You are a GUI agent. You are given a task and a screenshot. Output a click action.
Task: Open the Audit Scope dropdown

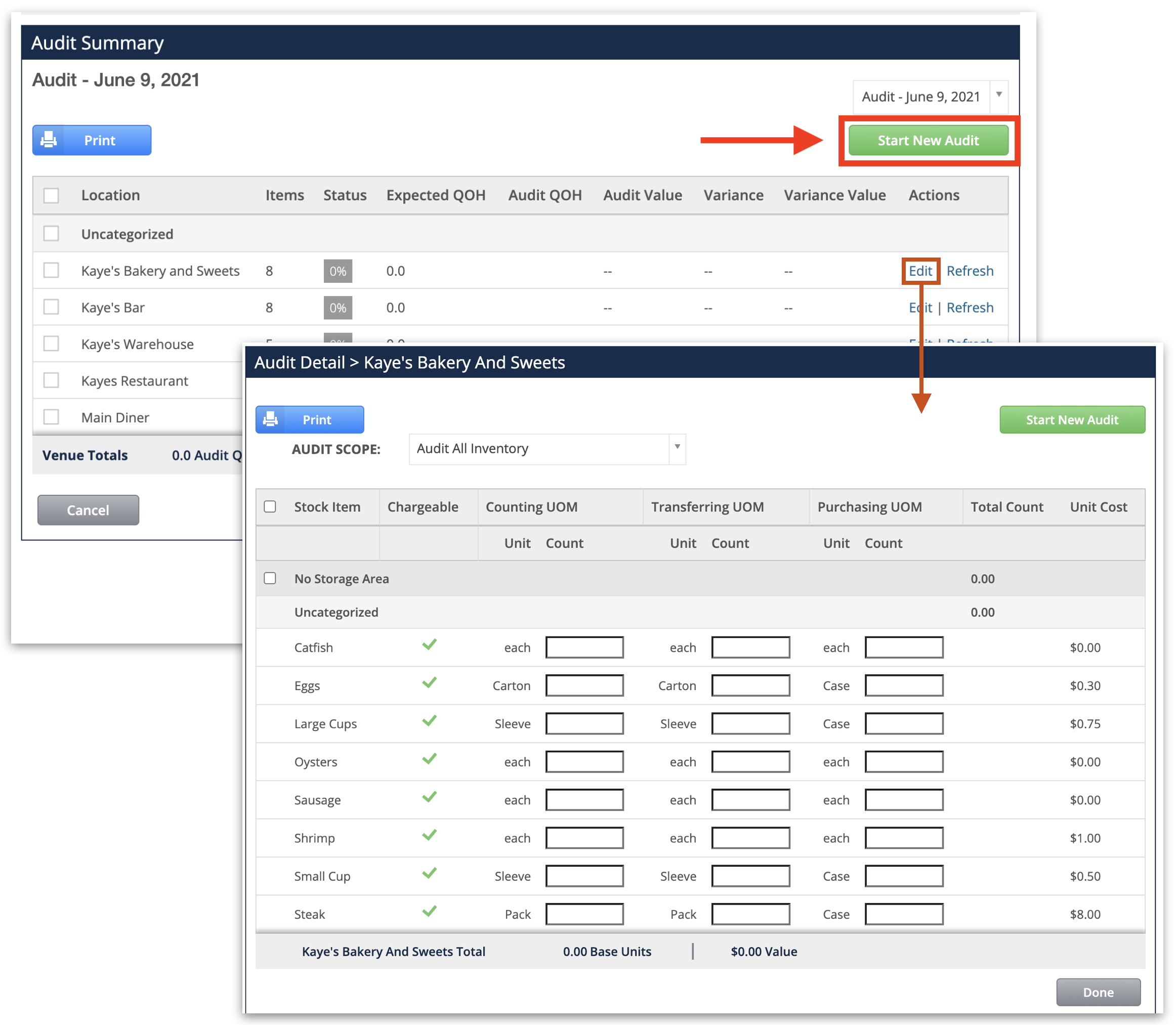click(x=547, y=449)
